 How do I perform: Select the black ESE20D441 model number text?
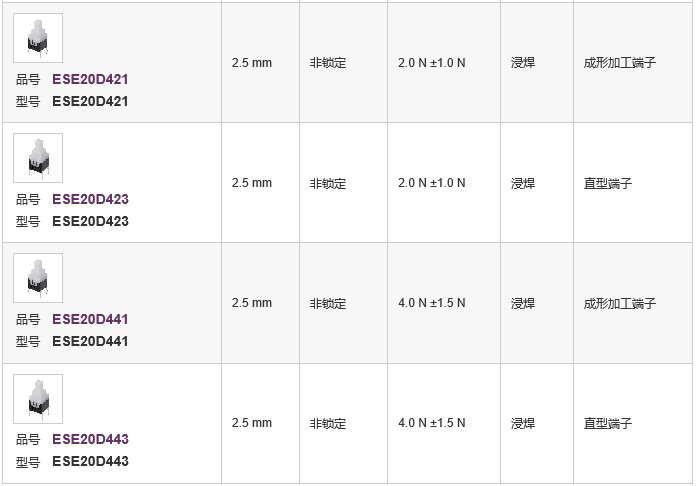pos(90,341)
